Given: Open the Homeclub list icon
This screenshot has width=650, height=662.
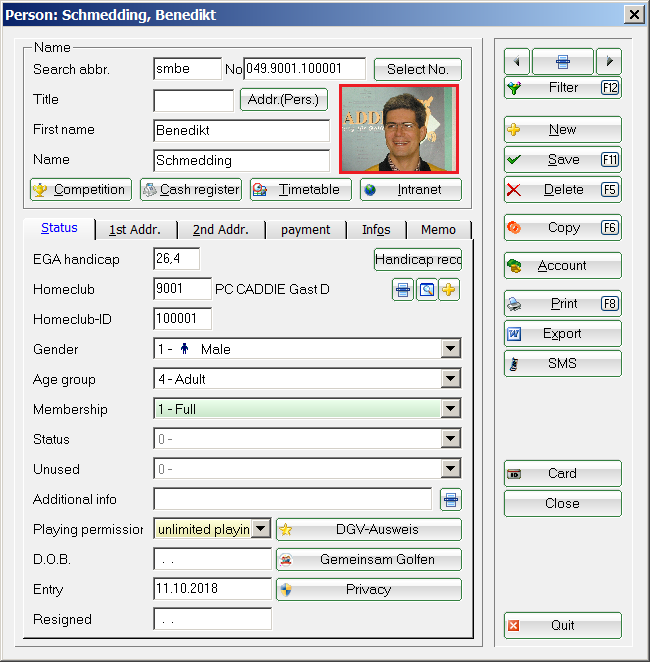Looking at the screenshot, I should 403,290.
